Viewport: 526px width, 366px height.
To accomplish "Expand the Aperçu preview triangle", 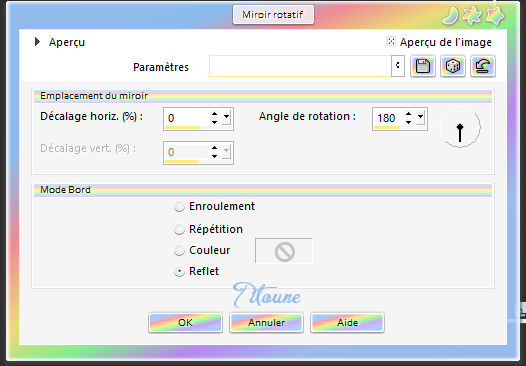I will [37, 42].
